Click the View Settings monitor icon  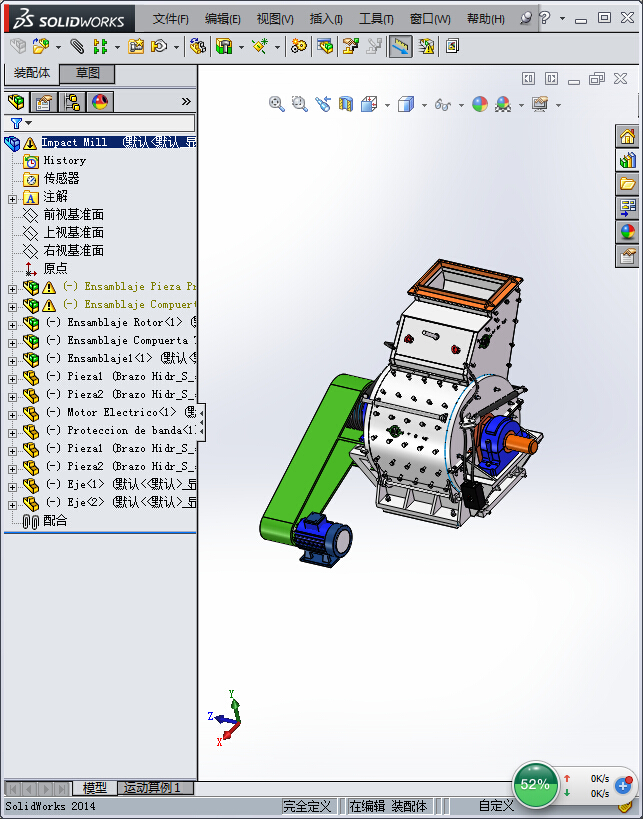coord(540,104)
